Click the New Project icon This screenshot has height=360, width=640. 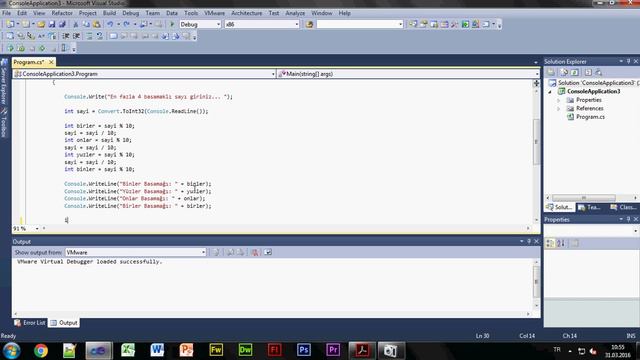click(x=11, y=24)
